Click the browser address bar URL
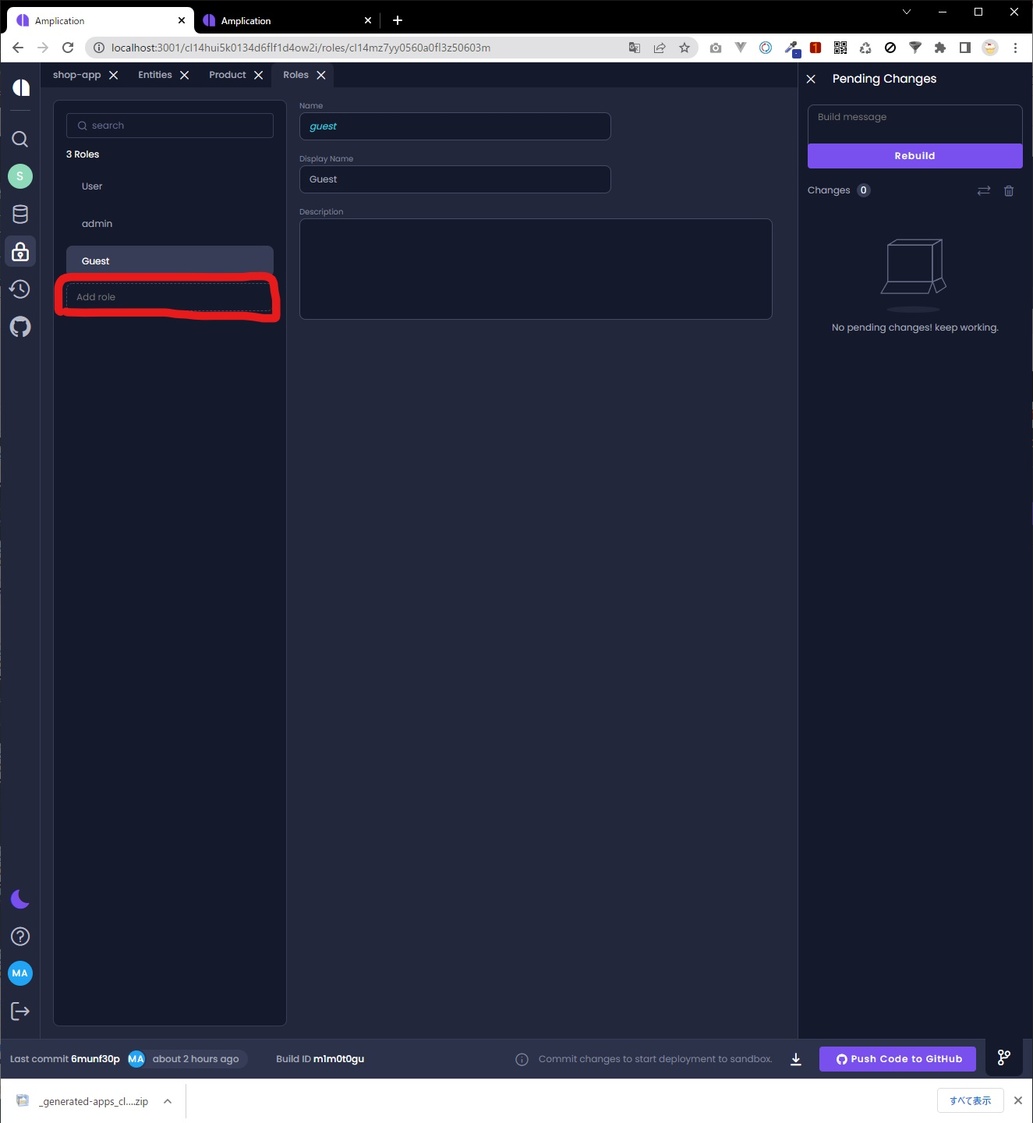This screenshot has width=1033, height=1123. click(301, 48)
